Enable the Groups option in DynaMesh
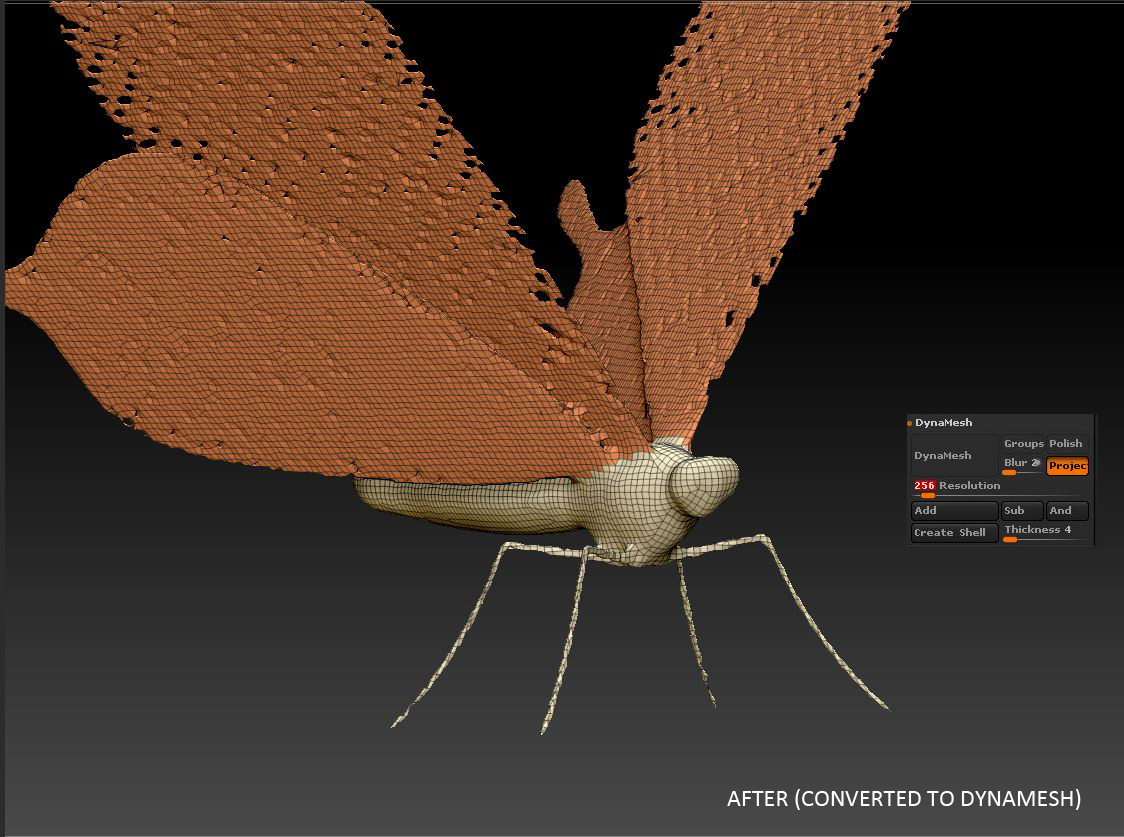Viewport: 1124px width, 837px height. (1024, 444)
